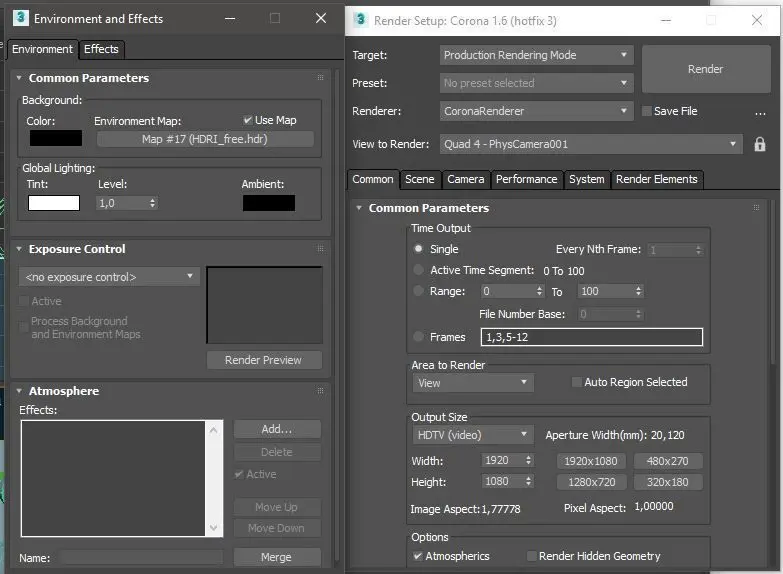This screenshot has width=783, height=574.
Task: Click the Render Preview button
Action: (264, 360)
